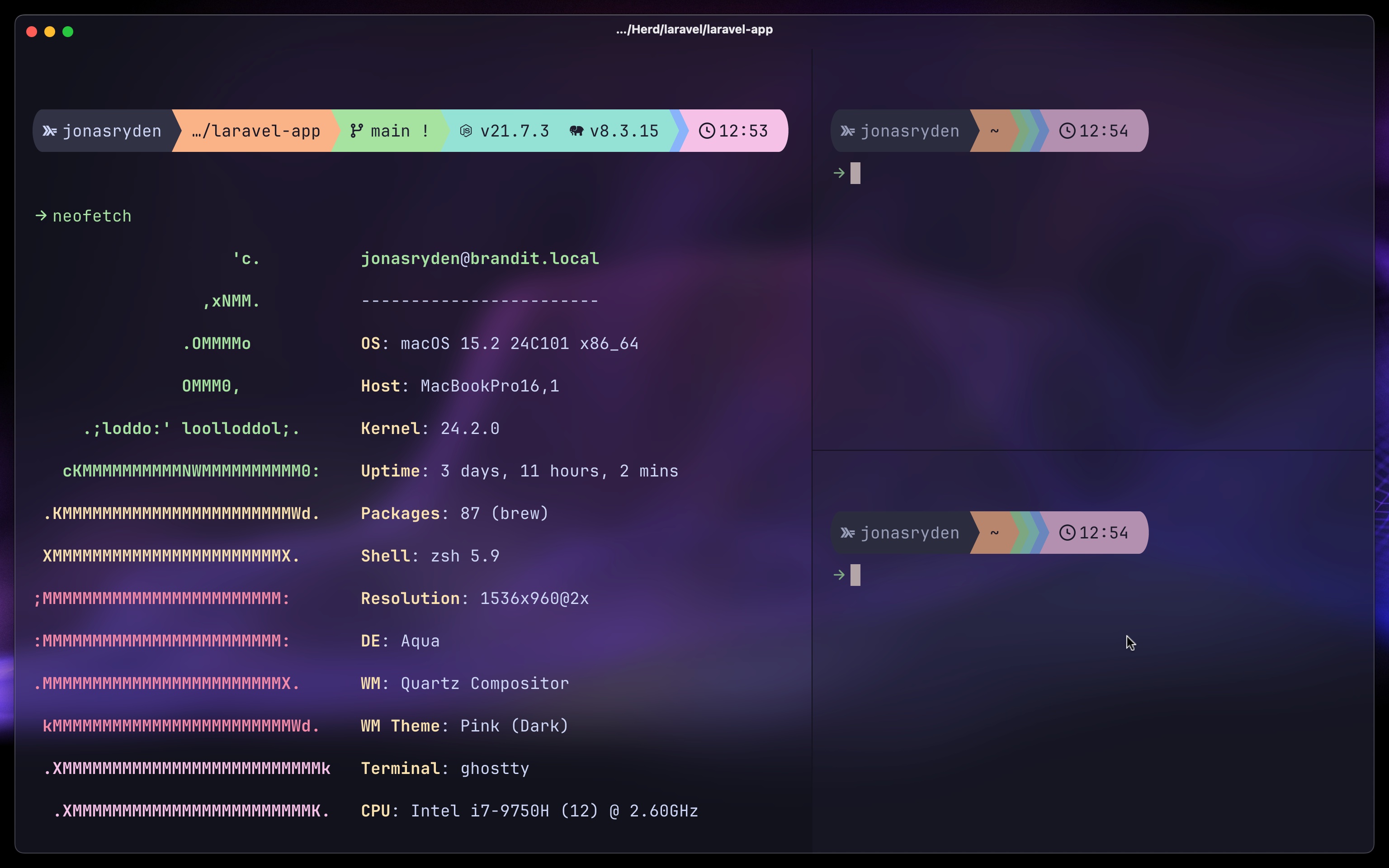Click the Kernel: 24.2.0 line
Screen dimensions: 1389x868
[x=430, y=428]
